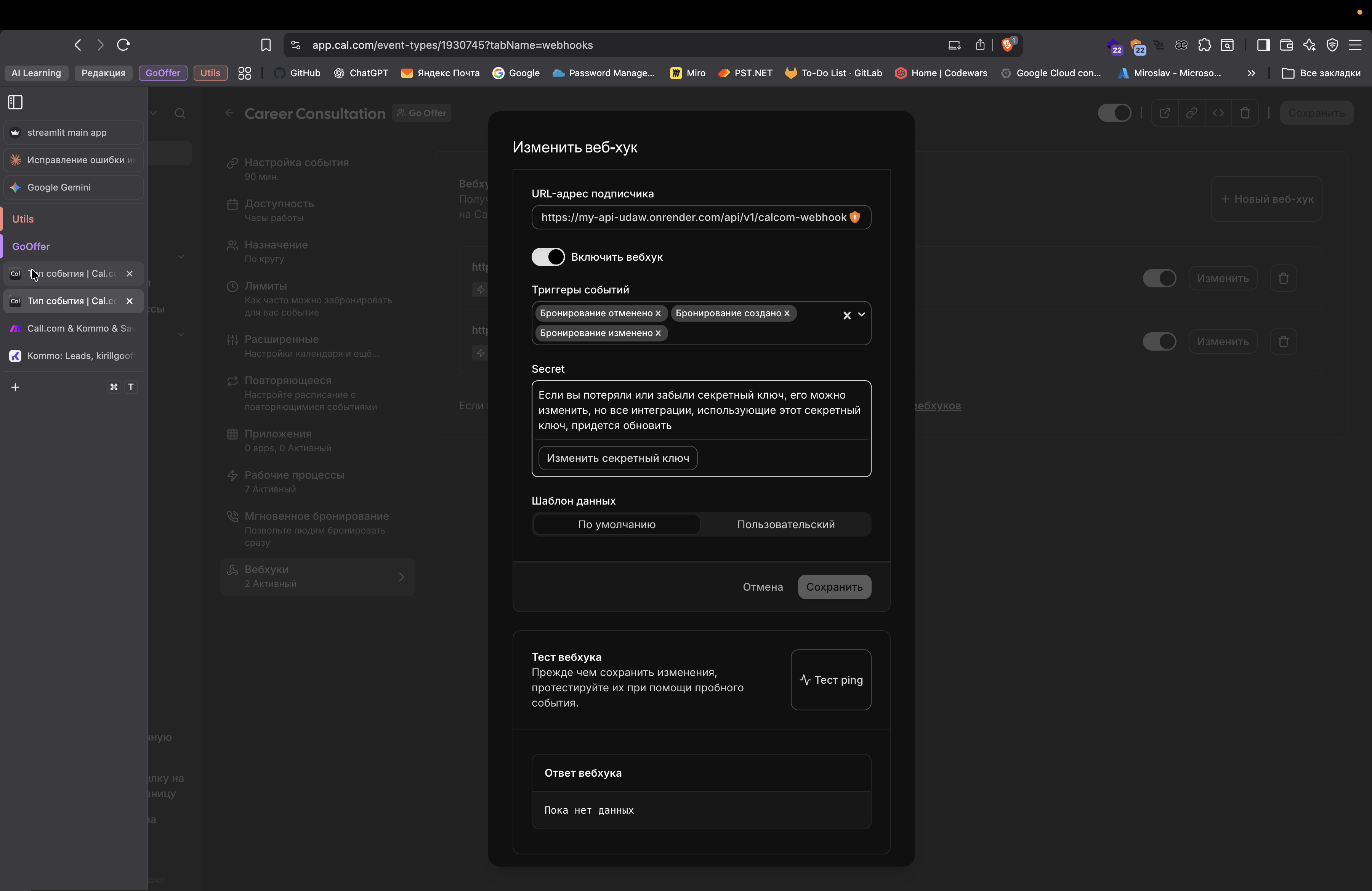Click the bookmark icon in address bar

pos(266,45)
